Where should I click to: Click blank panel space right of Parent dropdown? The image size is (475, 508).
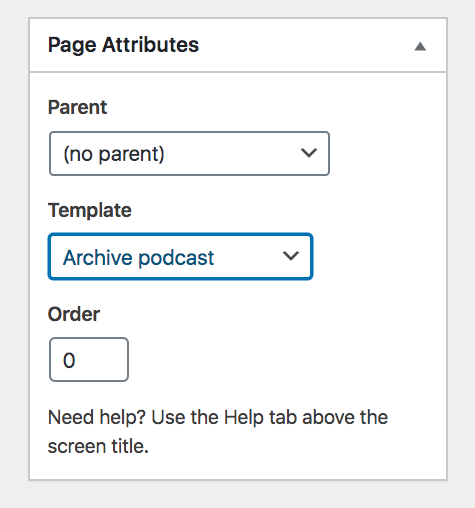387,153
